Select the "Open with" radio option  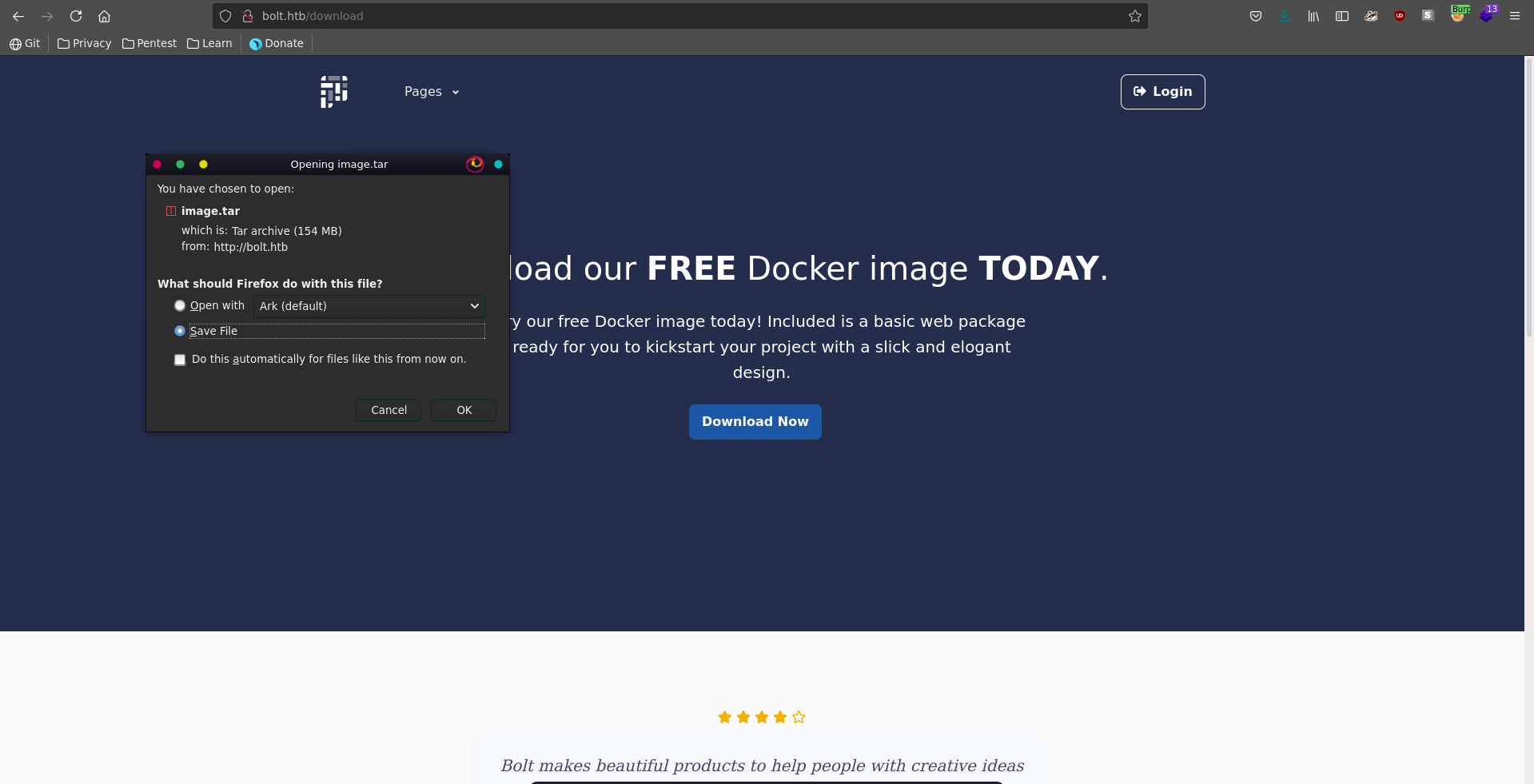tap(180, 306)
